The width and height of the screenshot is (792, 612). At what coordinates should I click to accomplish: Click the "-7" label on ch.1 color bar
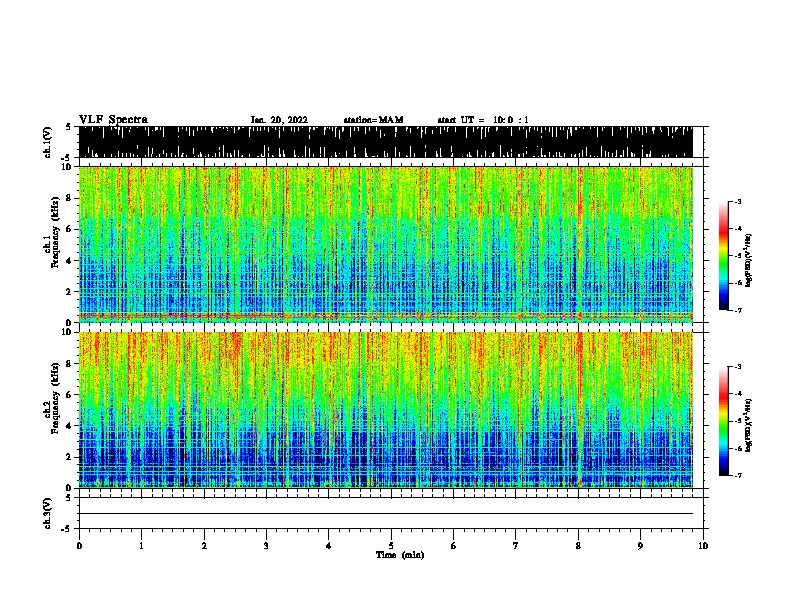pyautogui.click(x=738, y=310)
